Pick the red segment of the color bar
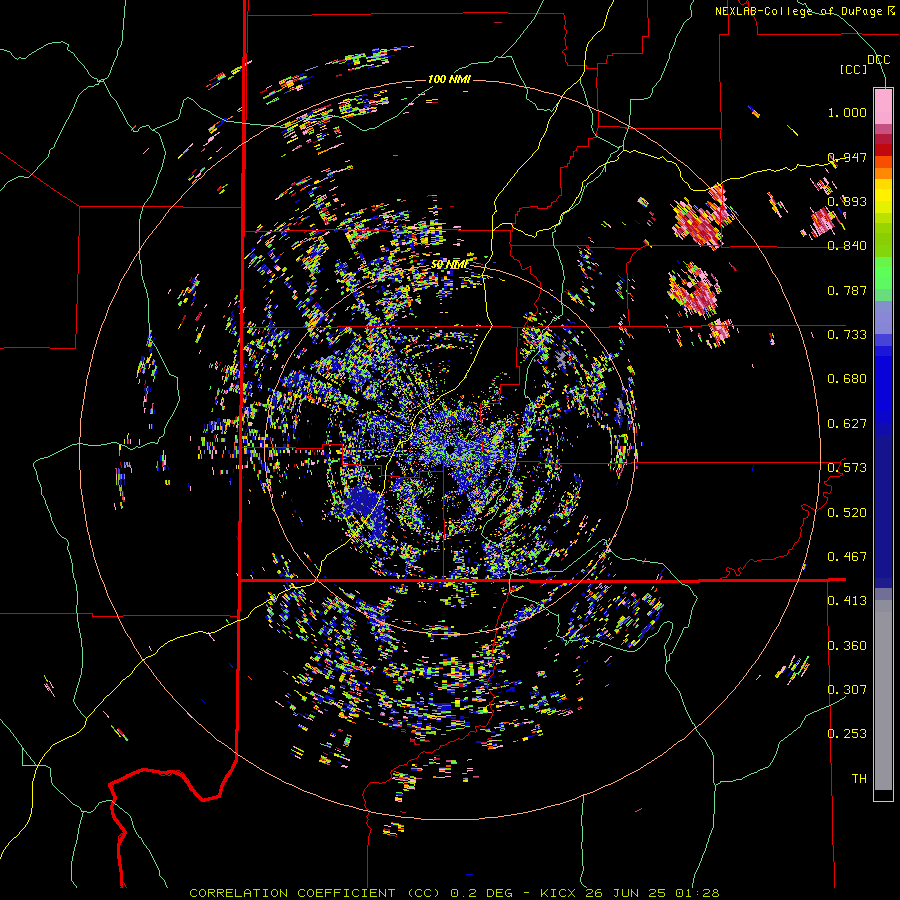Viewport: 900px width, 900px height. pyautogui.click(x=883, y=149)
